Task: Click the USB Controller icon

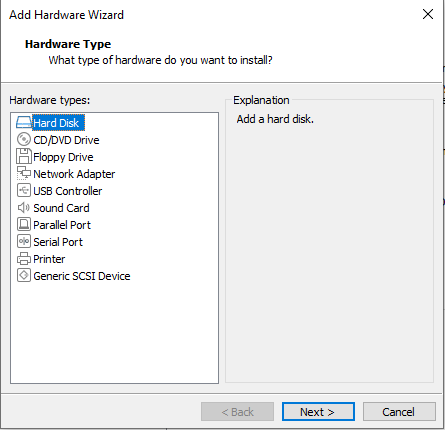Action: pyautogui.click(x=24, y=190)
